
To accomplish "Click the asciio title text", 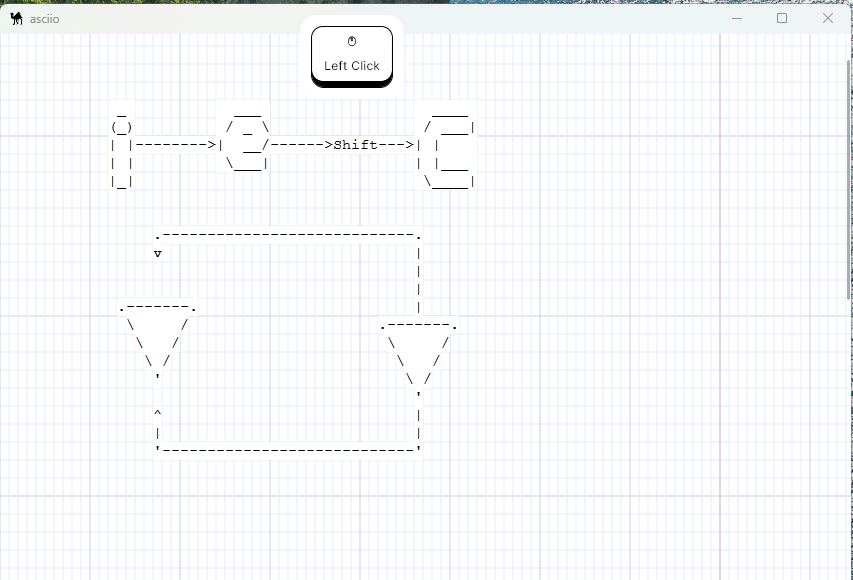I will coord(46,18).
